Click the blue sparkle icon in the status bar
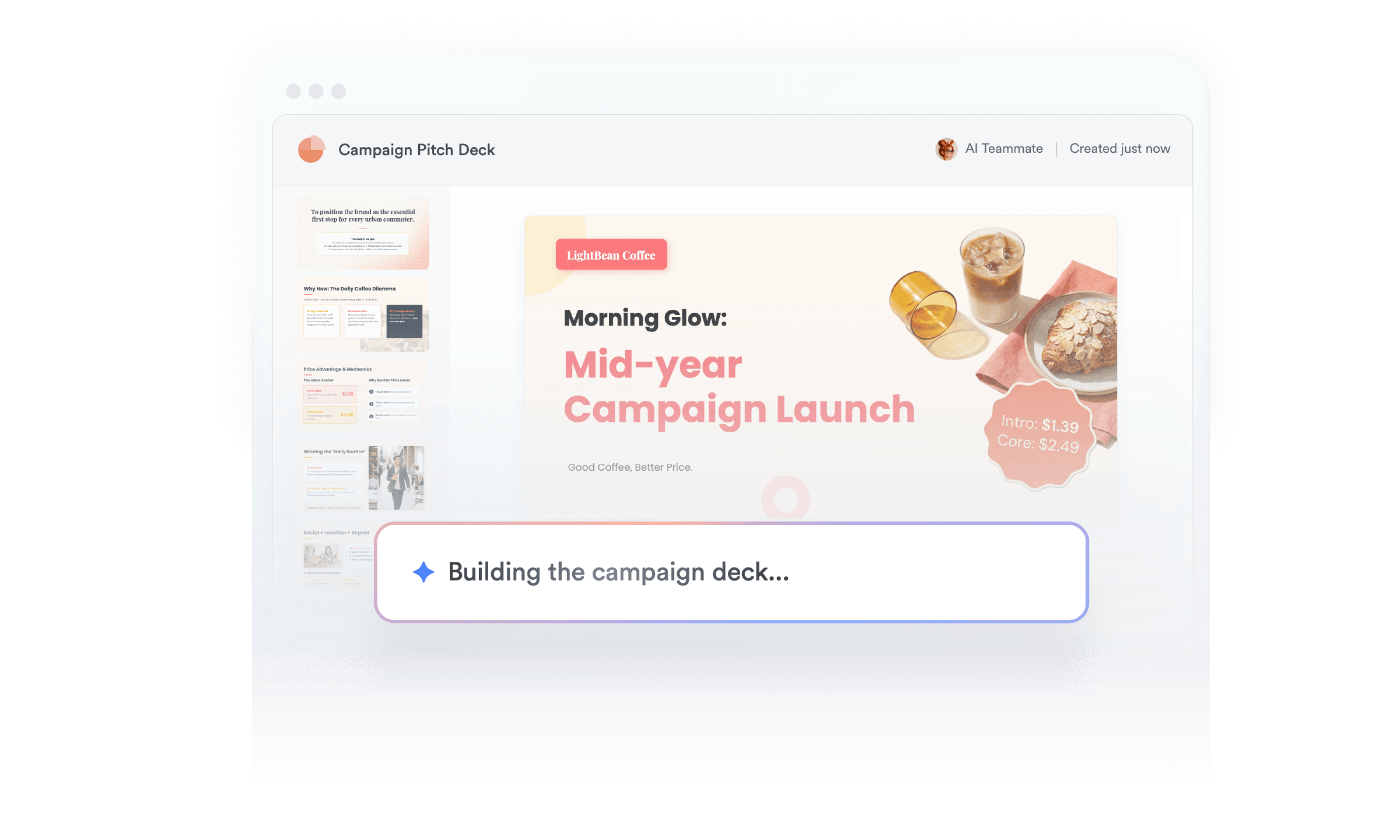 pos(423,572)
